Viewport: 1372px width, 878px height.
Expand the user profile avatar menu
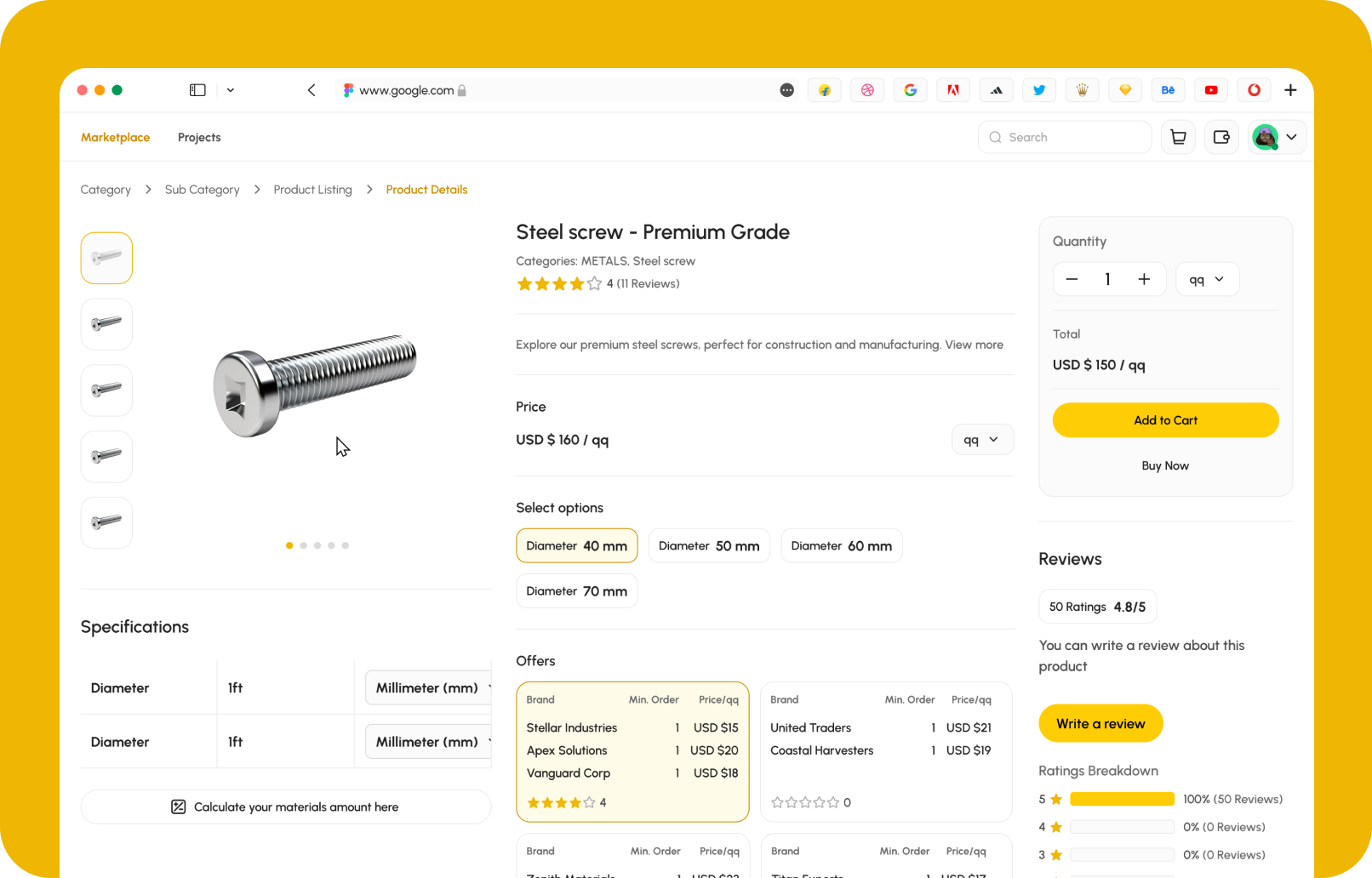tap(1277, 137)
